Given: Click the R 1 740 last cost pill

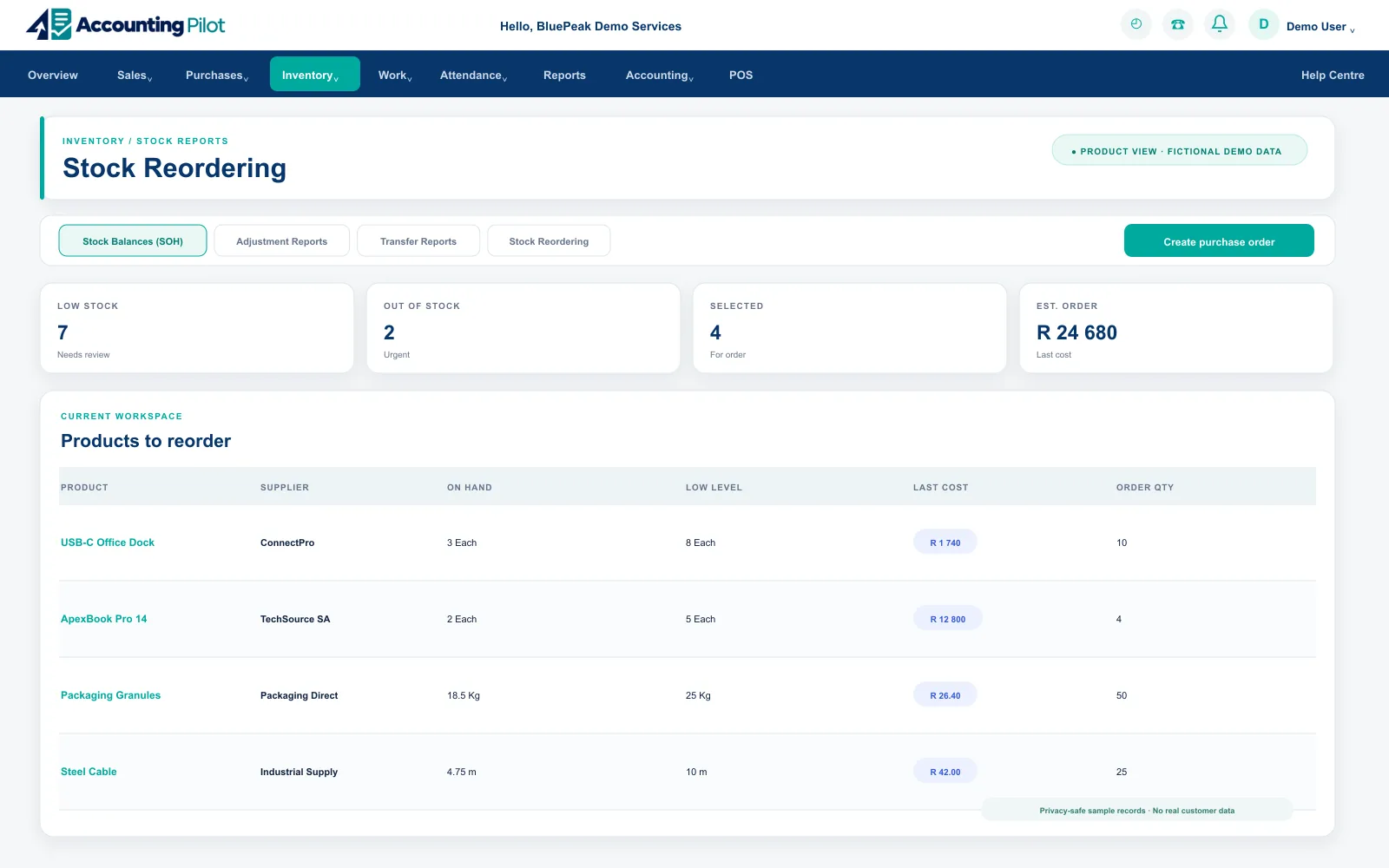Looking at the screenshot, I should click(945, 542).
